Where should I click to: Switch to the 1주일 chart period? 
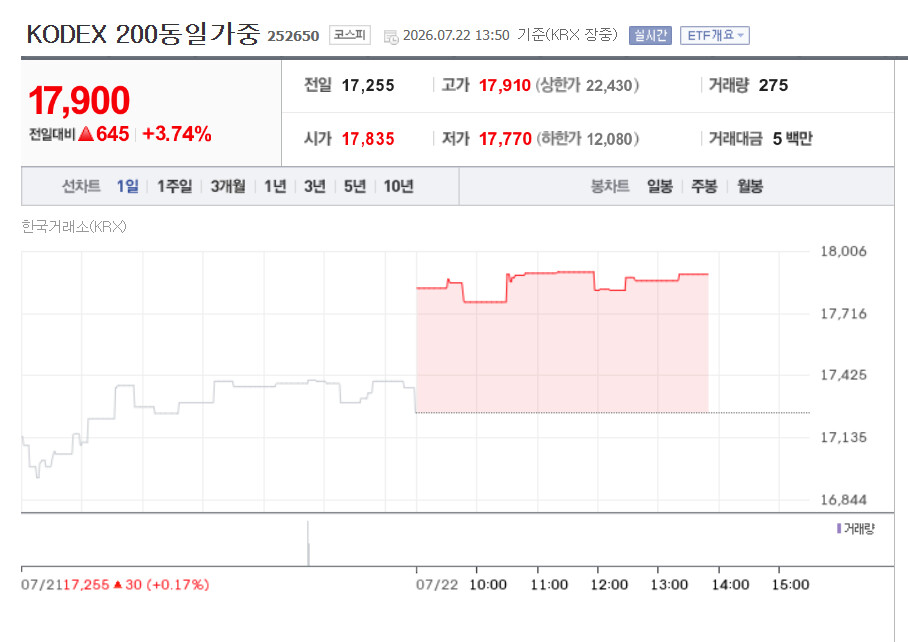point(174,186)
